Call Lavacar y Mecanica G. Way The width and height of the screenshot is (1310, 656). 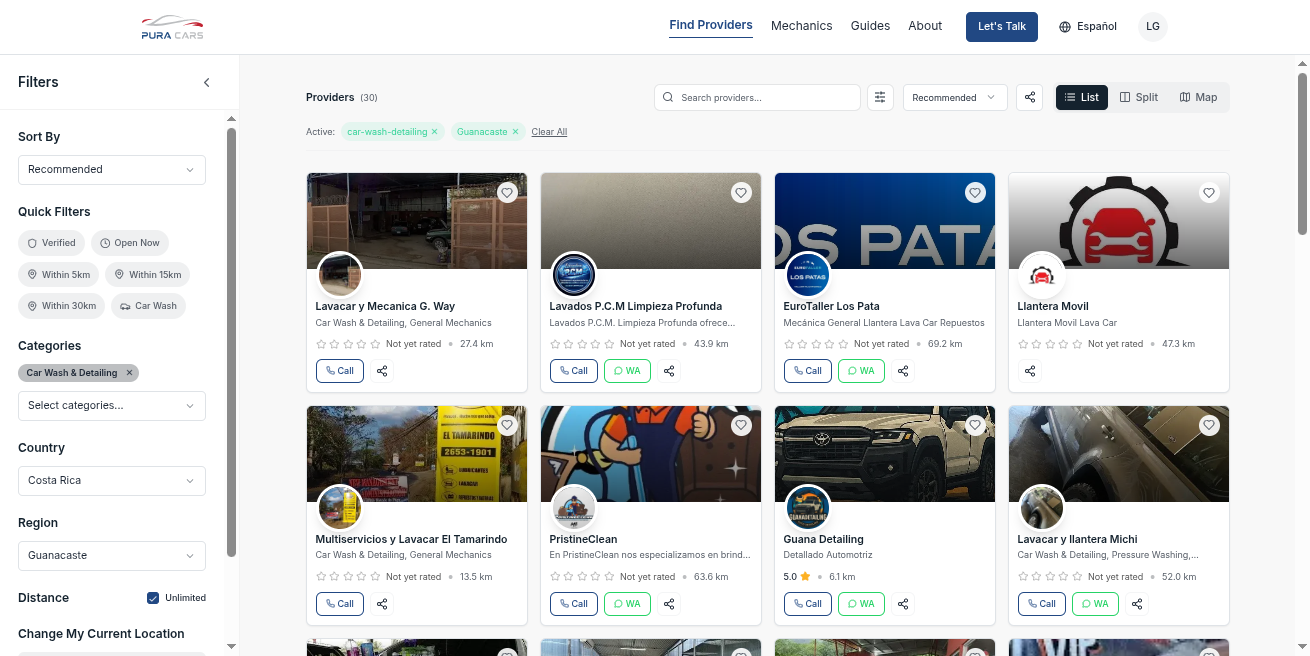coord(340,371)
